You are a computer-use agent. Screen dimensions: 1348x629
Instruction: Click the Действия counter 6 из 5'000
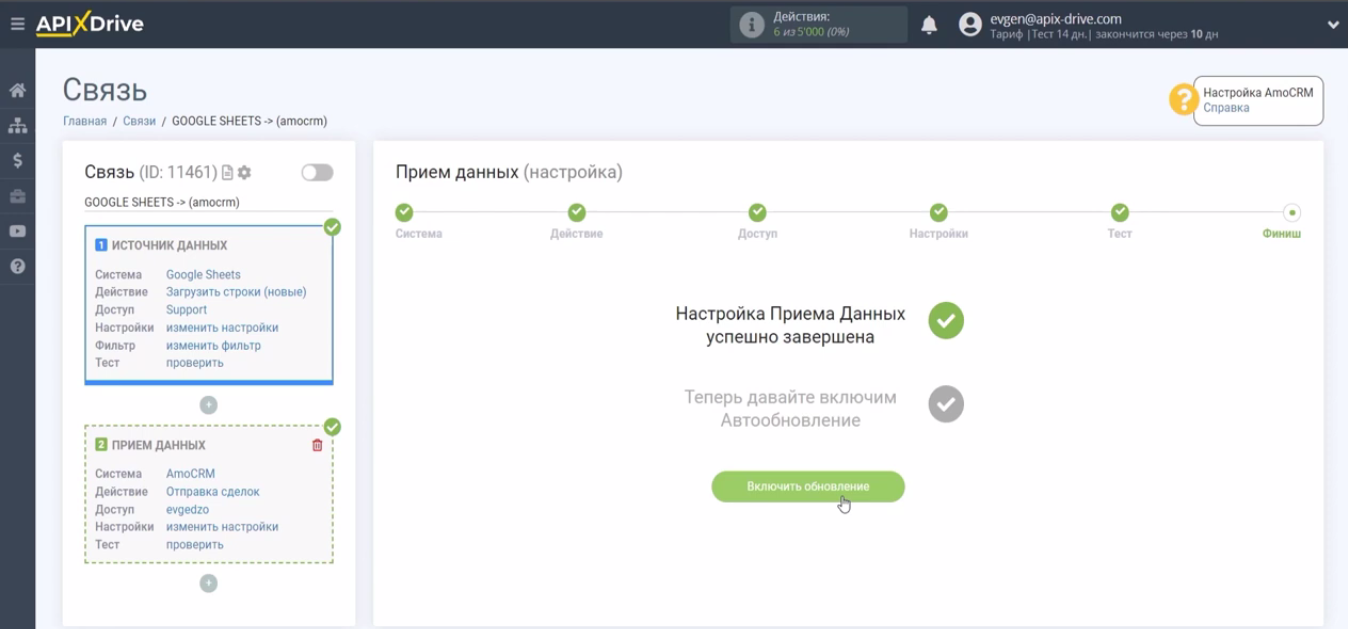pyautogui.click(x=811, y=32)
